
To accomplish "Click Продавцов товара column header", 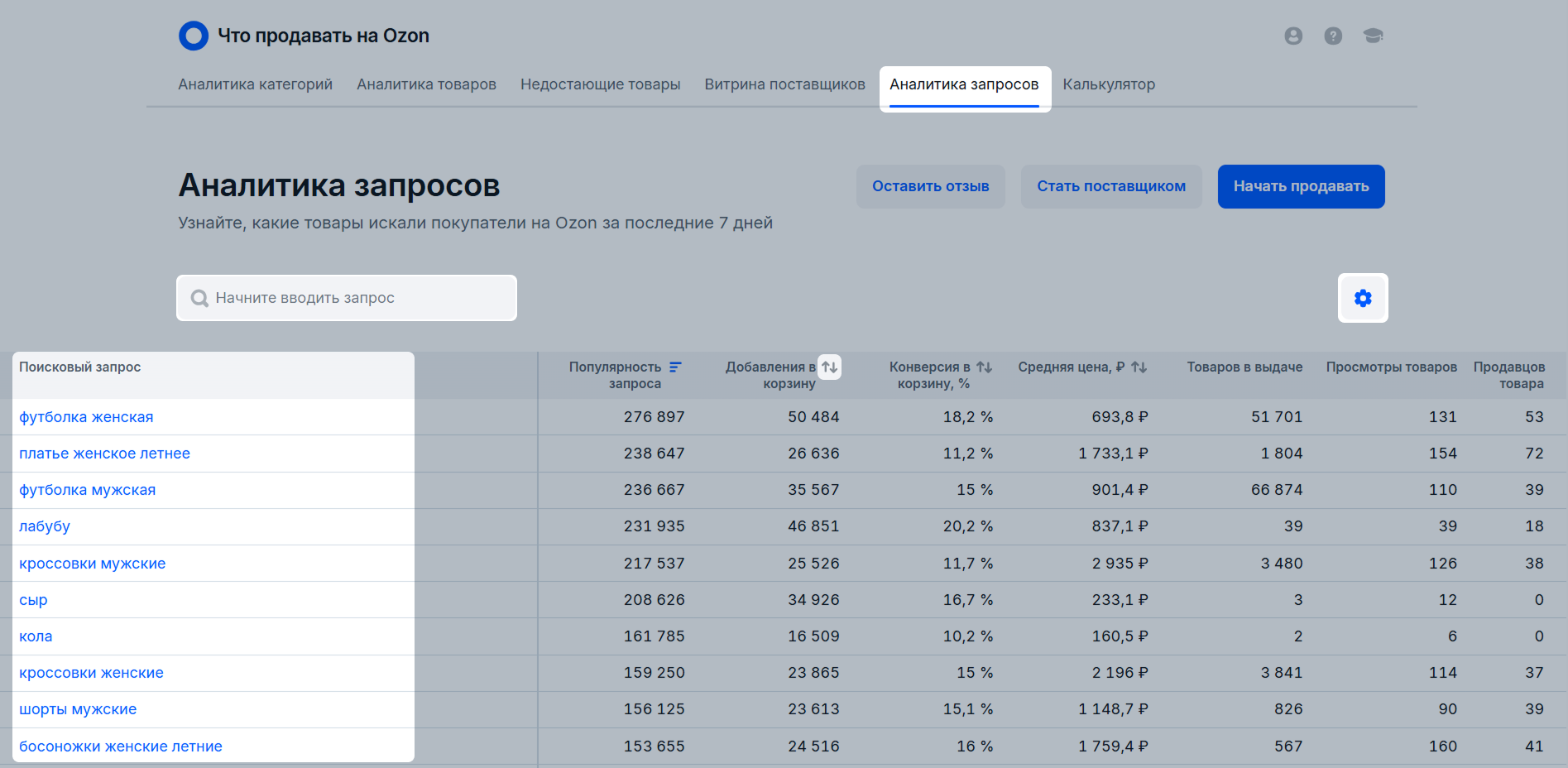I will click(1508, 375).
